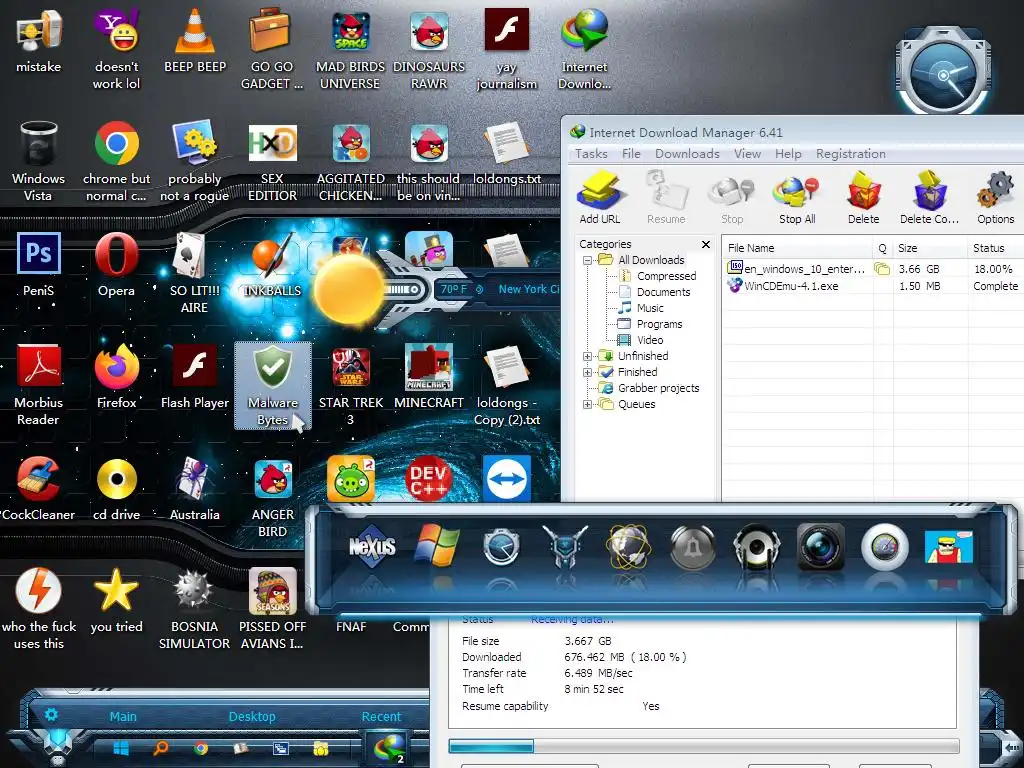Click the globe icon on dock
Screen dimensions: 1024x768
(628, 546)
